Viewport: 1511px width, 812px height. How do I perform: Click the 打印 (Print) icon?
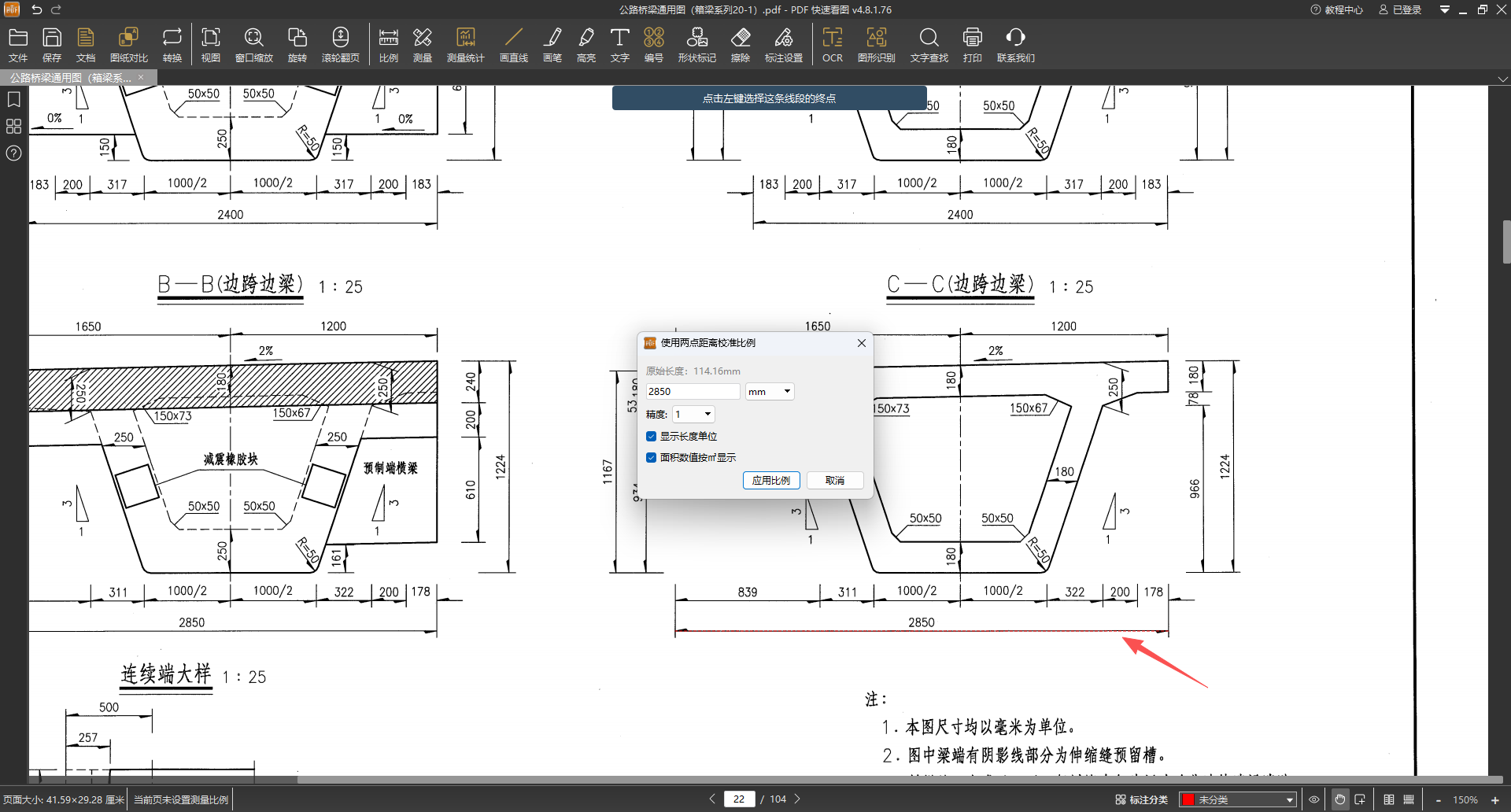972,44
